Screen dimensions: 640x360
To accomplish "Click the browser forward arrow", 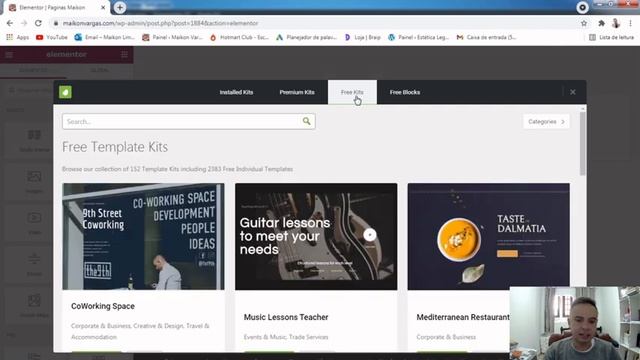I will pyautogui.click(x=24, y=23).
